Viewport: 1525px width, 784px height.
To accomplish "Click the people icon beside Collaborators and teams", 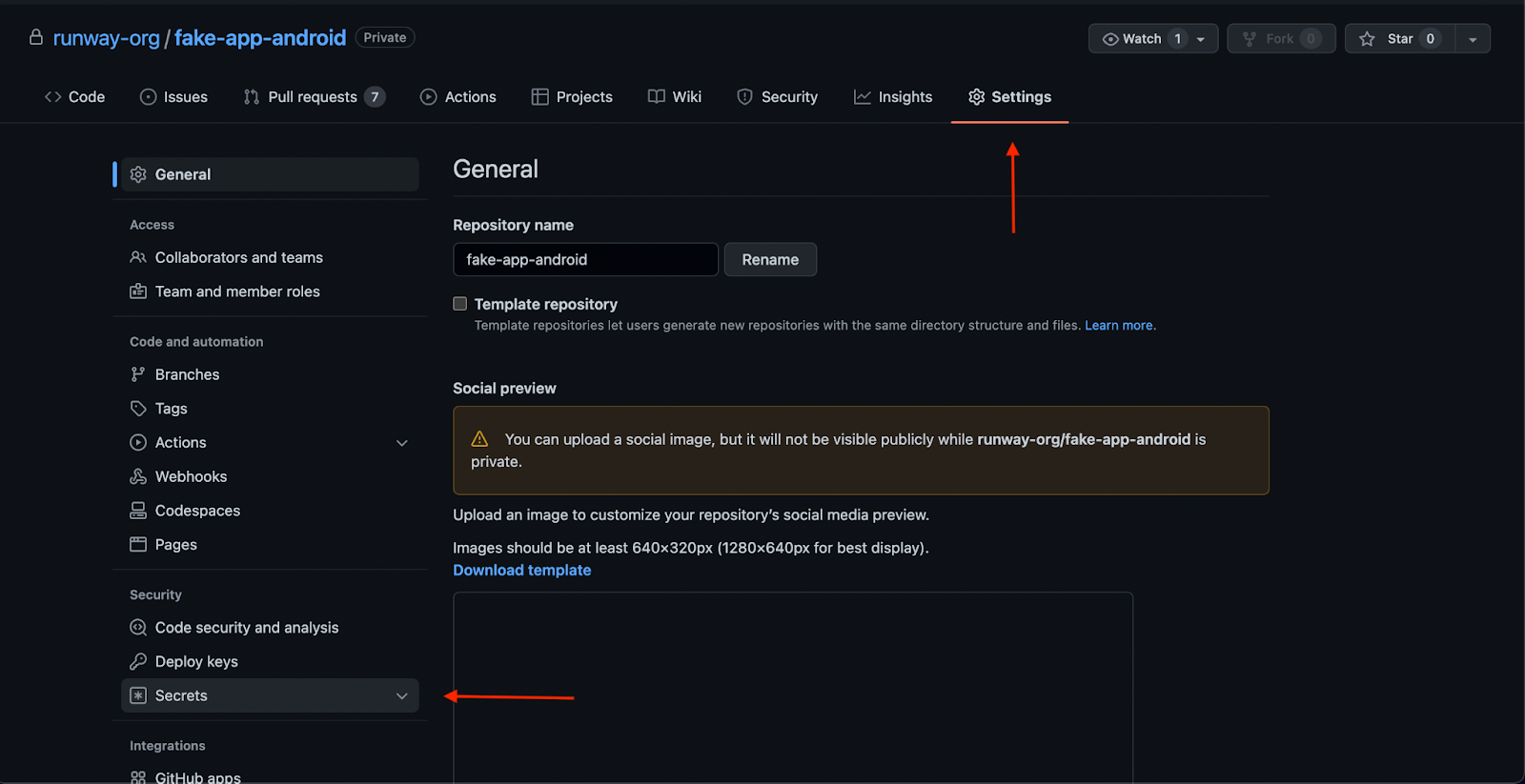I will pos(138,257).
